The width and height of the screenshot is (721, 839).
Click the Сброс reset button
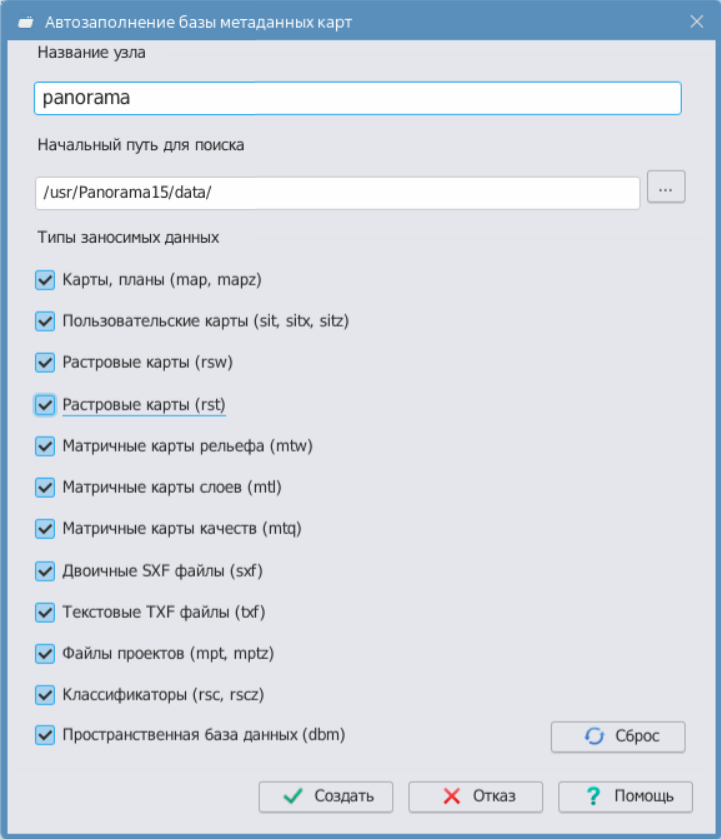618,736
